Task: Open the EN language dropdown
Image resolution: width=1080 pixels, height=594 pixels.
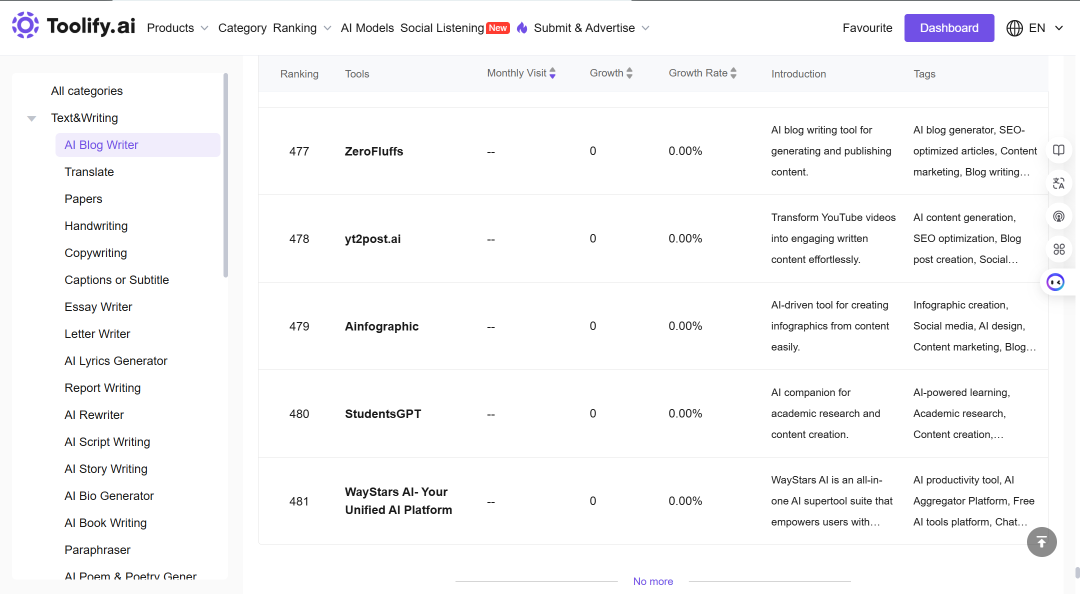Action: coord(1046,28)
